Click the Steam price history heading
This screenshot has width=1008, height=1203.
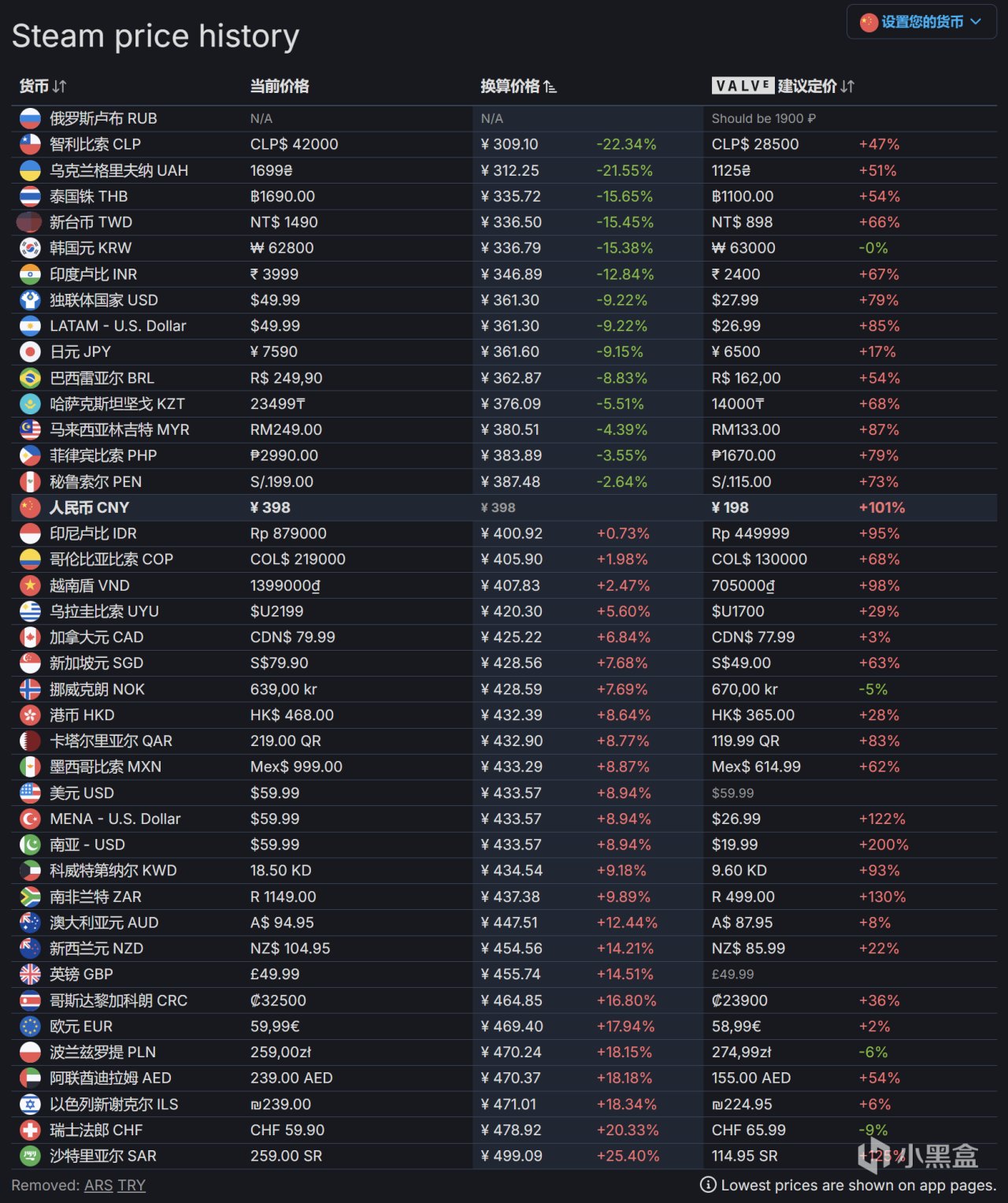pyautogui.click(x=156, y=36)
